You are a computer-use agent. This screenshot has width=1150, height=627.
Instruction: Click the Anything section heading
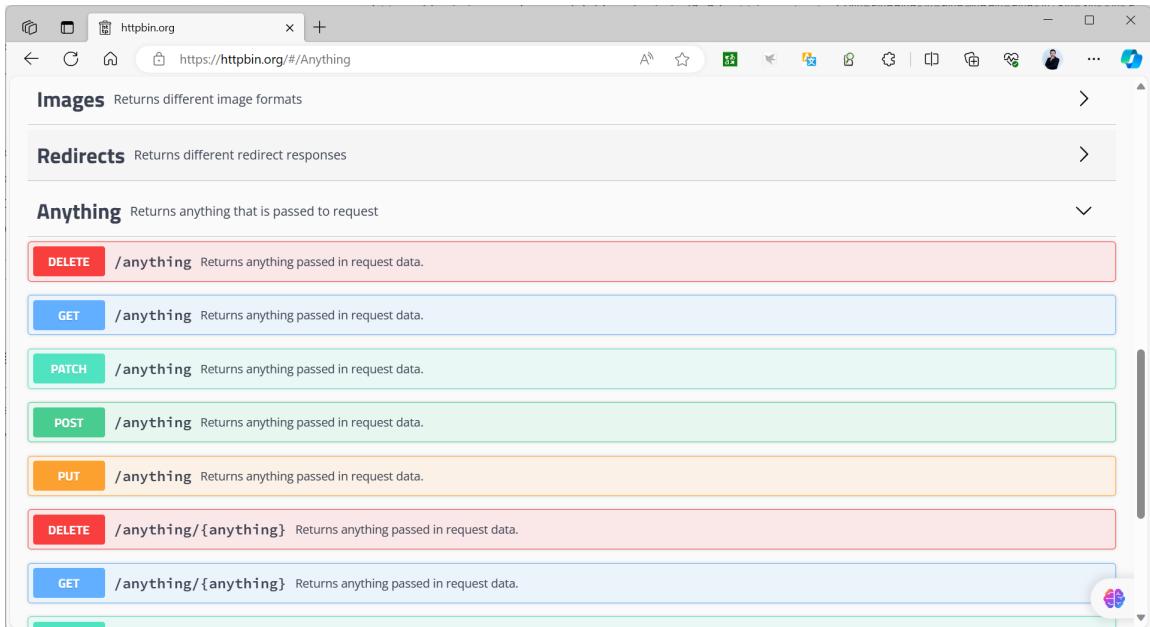tap(78, 212)
